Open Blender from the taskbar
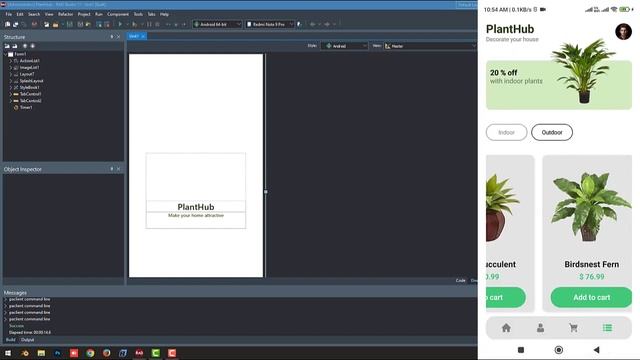The width and height of the screenshot is (640, 360). [x=25, y=353]
